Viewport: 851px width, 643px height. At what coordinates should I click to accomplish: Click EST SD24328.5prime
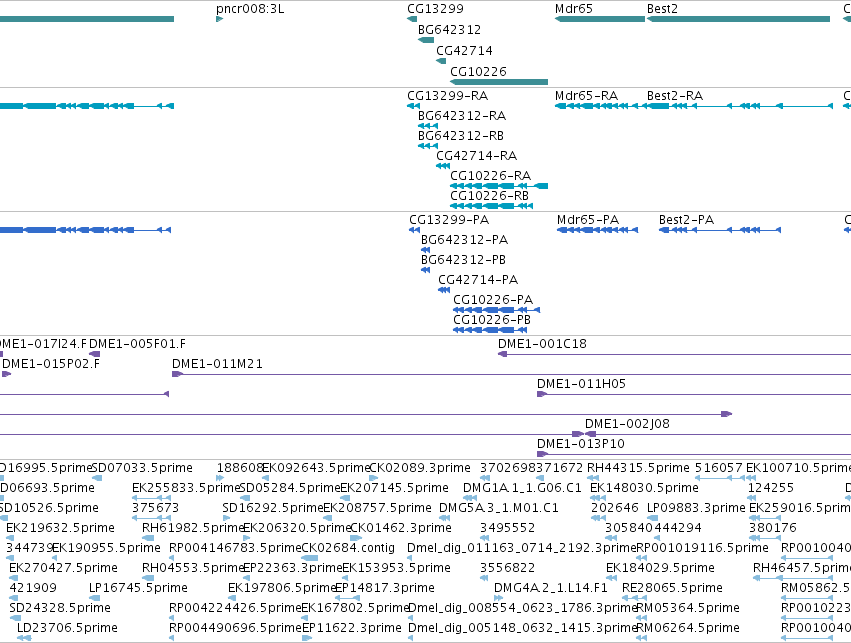[60, 608]
